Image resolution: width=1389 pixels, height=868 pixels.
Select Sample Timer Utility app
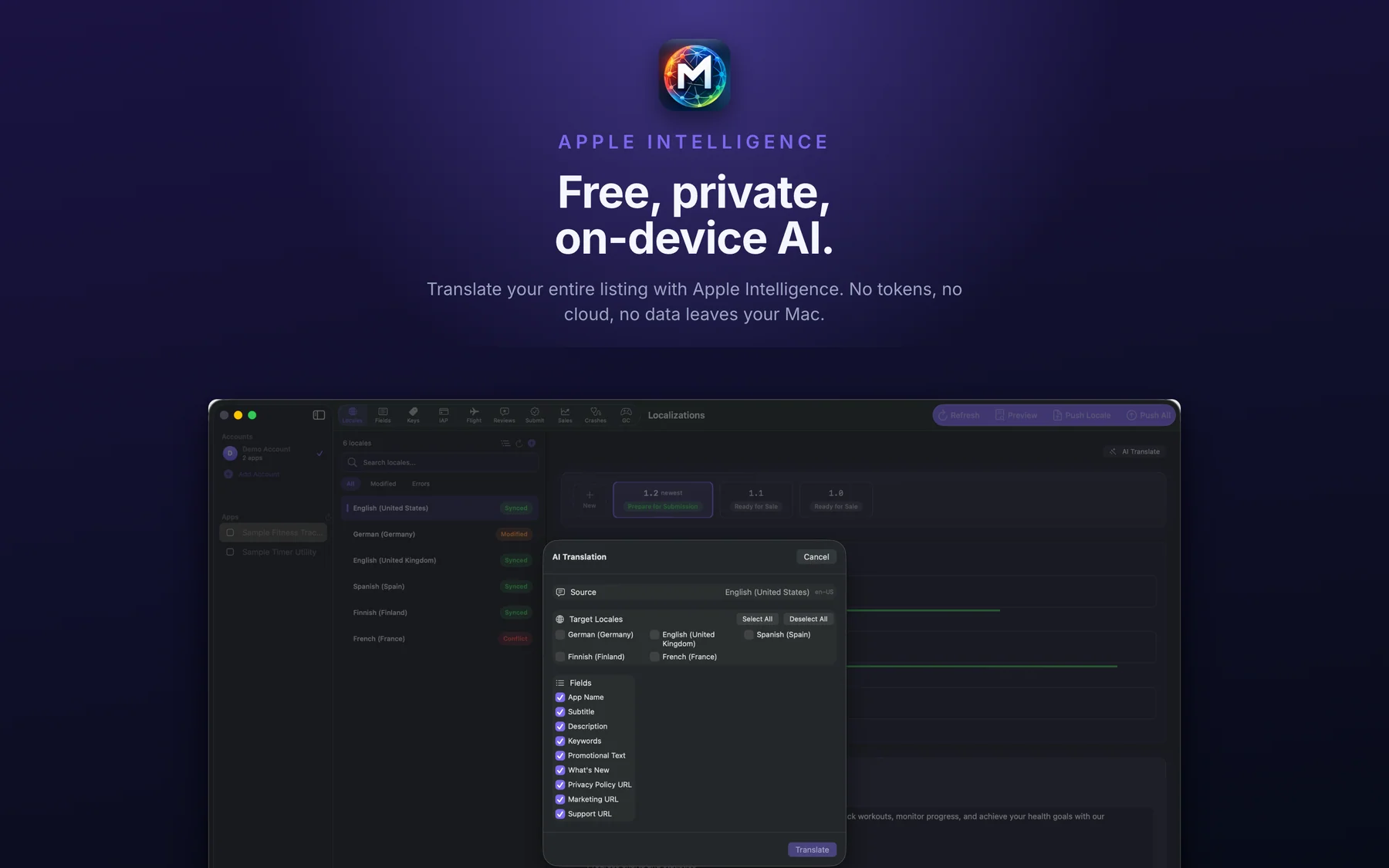[273, 552]
